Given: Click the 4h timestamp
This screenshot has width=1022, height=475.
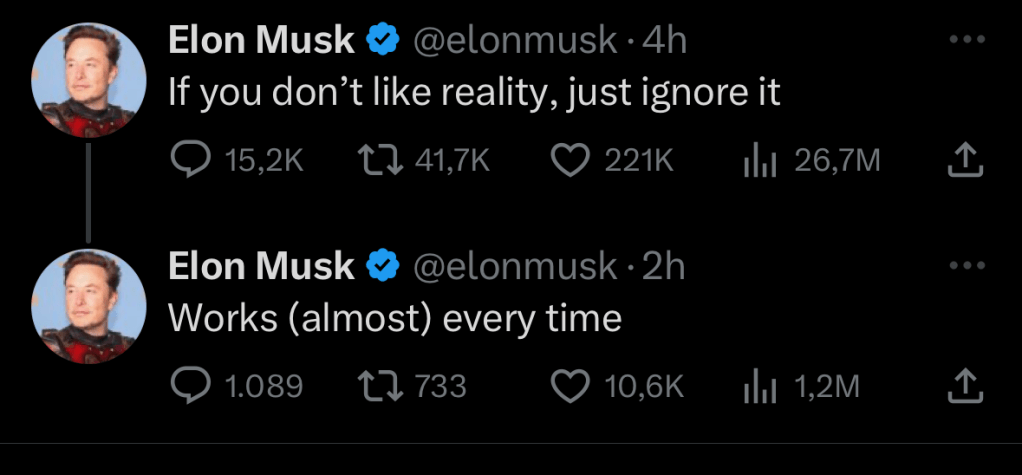Looking at the screenshot, I should 664,40.
